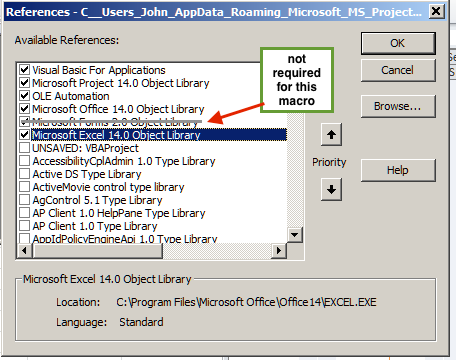Click the OK button

tap(398, 43)
